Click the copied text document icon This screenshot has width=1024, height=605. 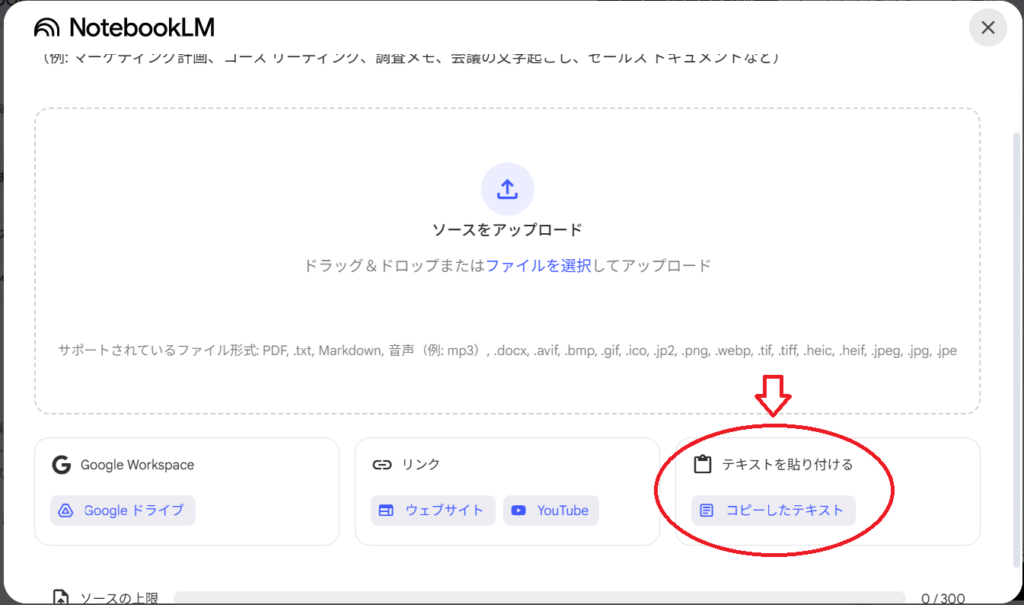(707, 511)
